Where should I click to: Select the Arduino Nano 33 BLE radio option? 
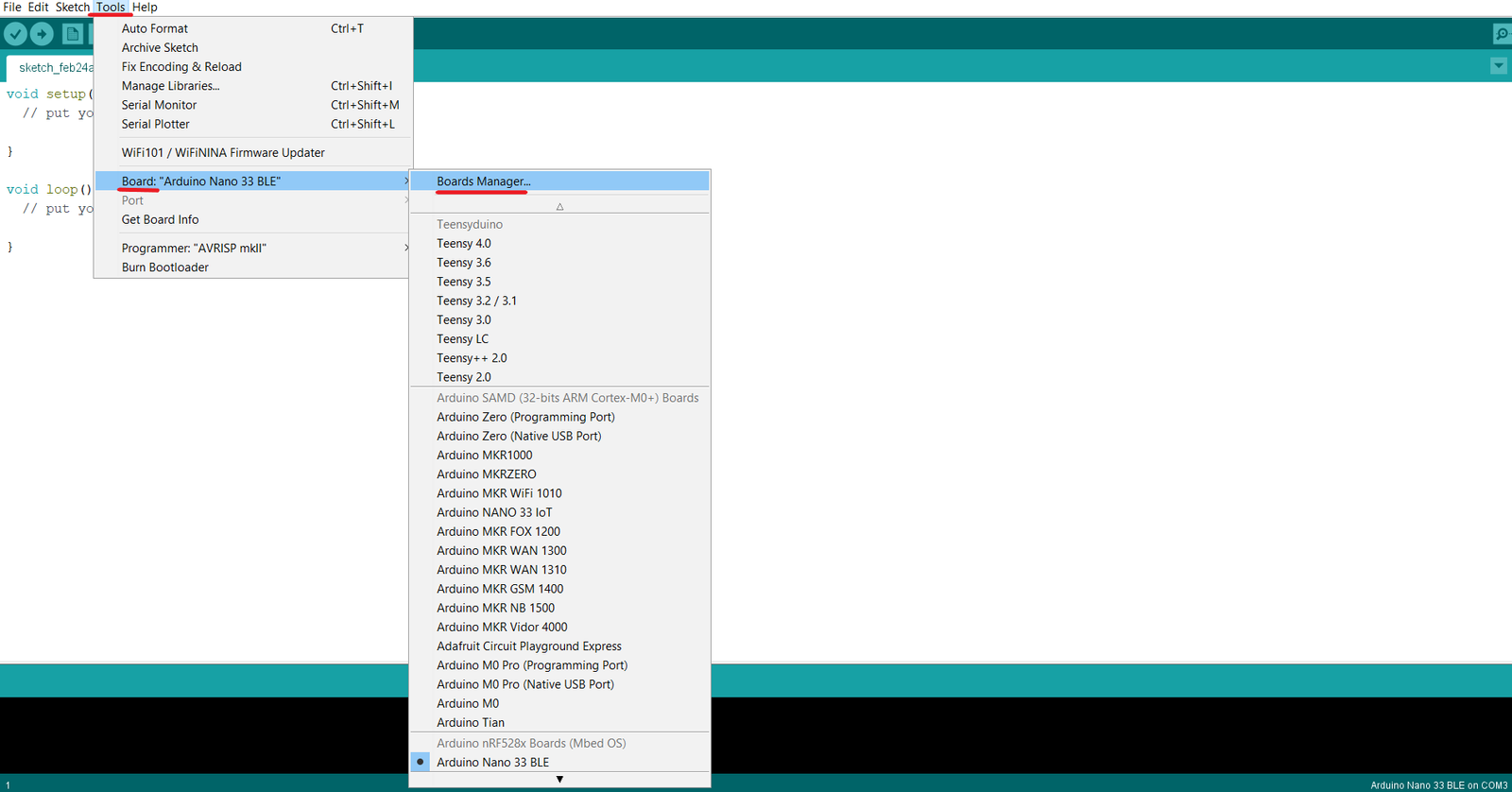pos(492,762)
